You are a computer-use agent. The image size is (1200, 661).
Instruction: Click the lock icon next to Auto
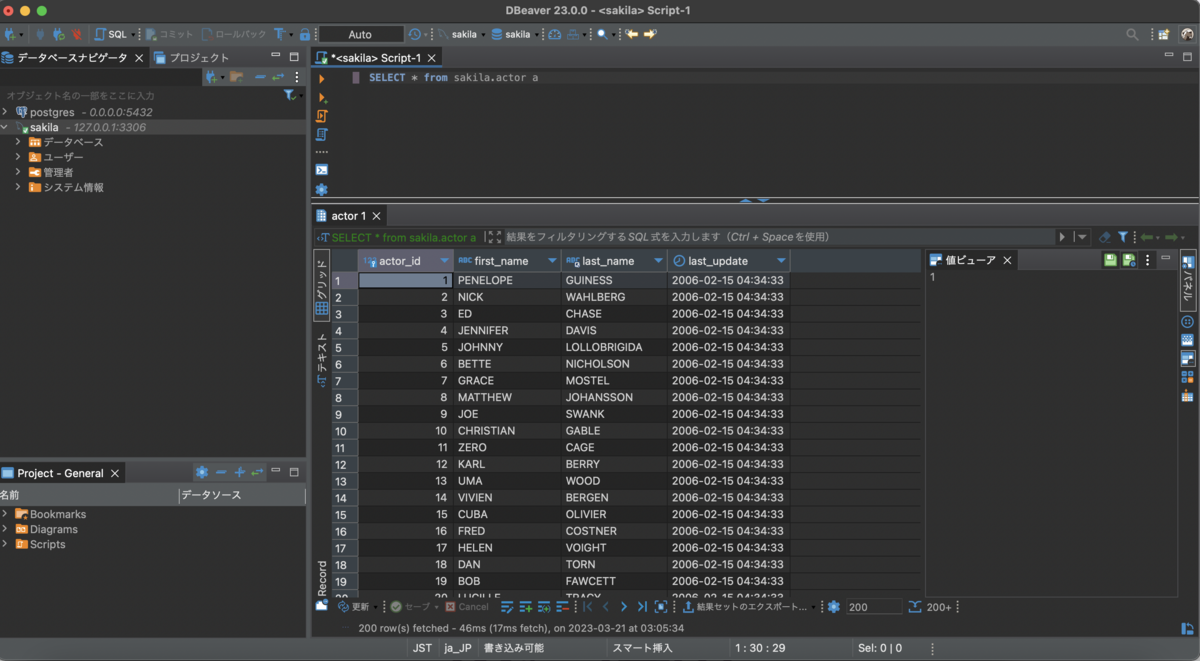click(x=305, y=34)
